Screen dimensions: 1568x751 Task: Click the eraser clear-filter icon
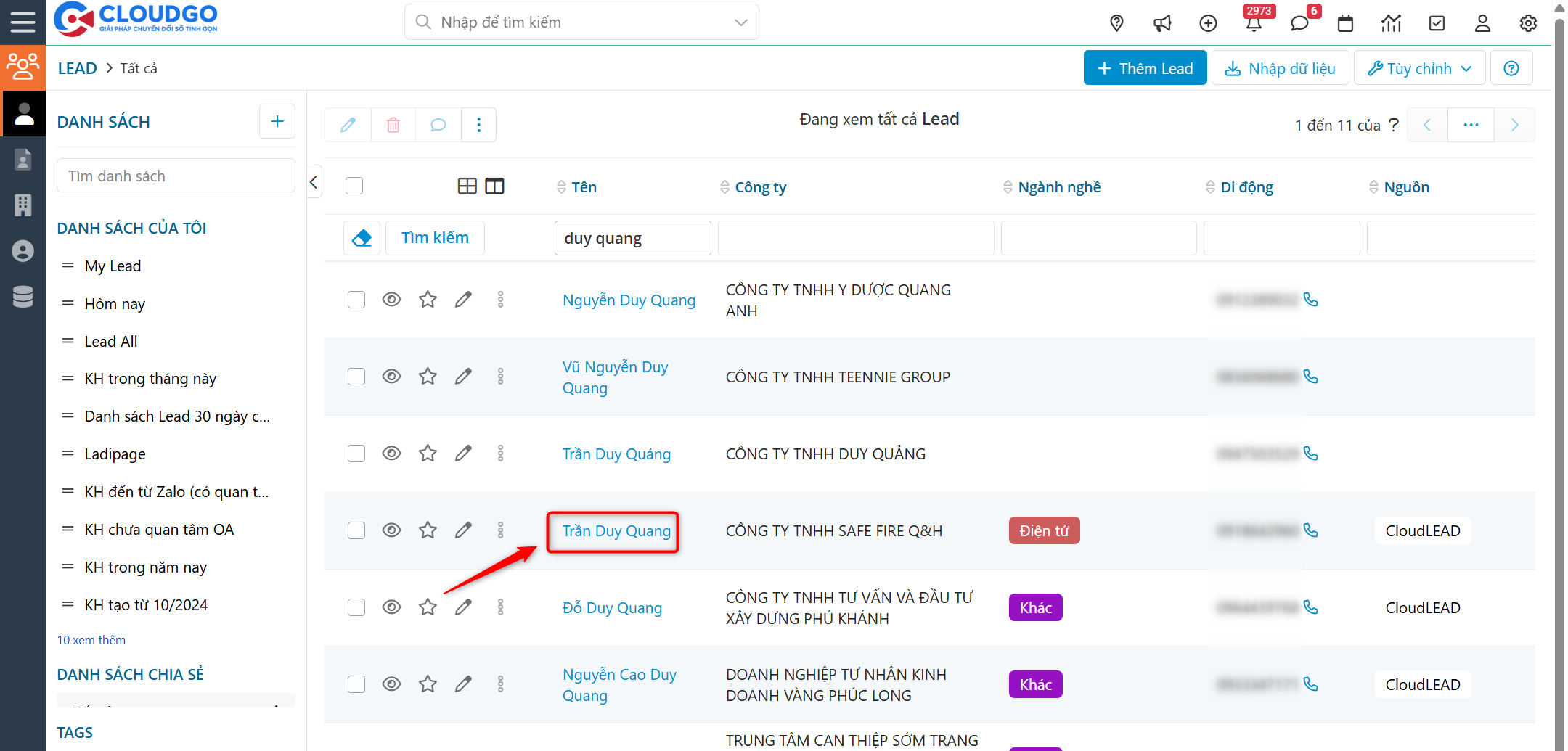(x=362, y=238)
